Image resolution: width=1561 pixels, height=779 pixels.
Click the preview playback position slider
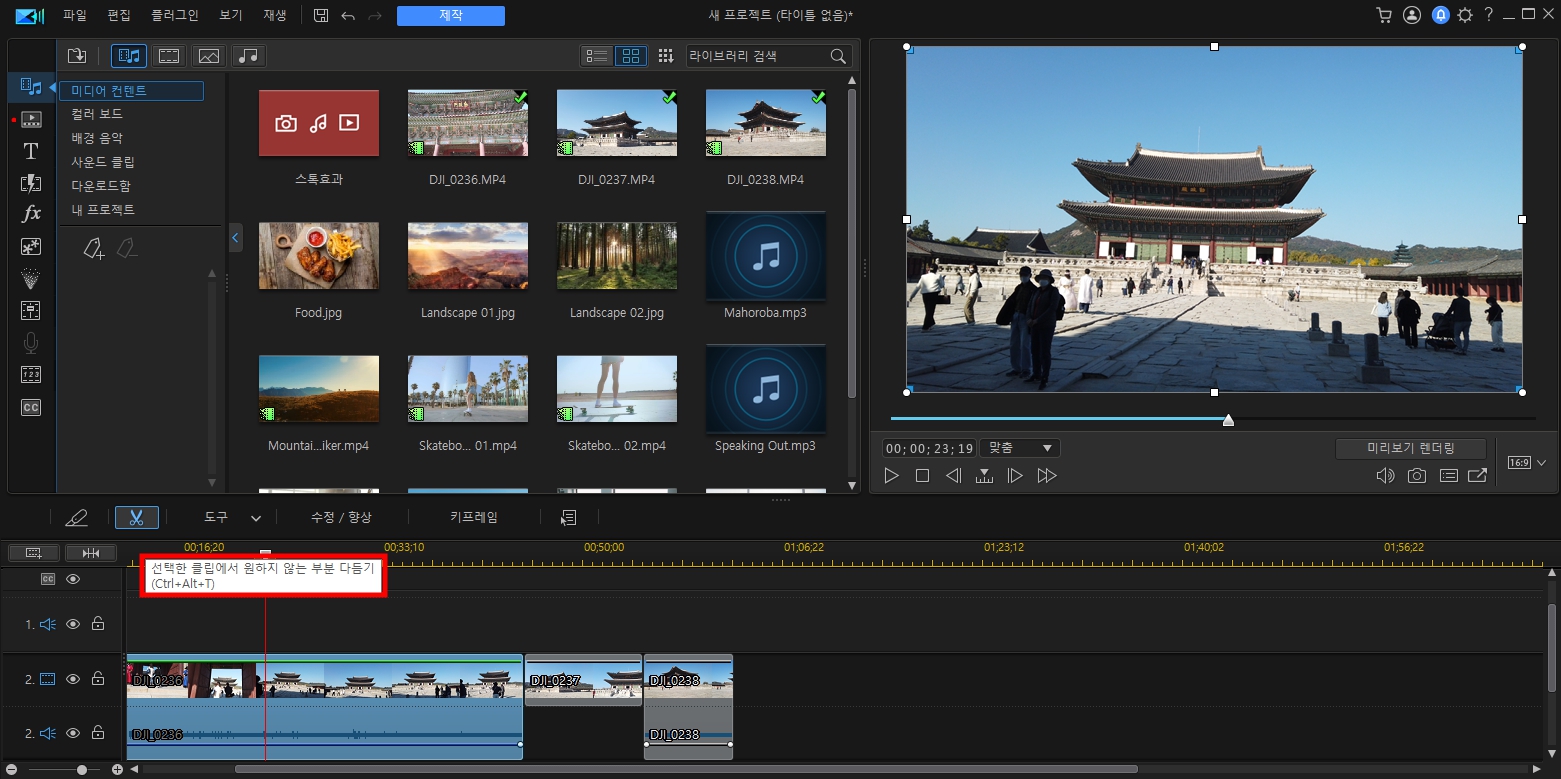1228,420
